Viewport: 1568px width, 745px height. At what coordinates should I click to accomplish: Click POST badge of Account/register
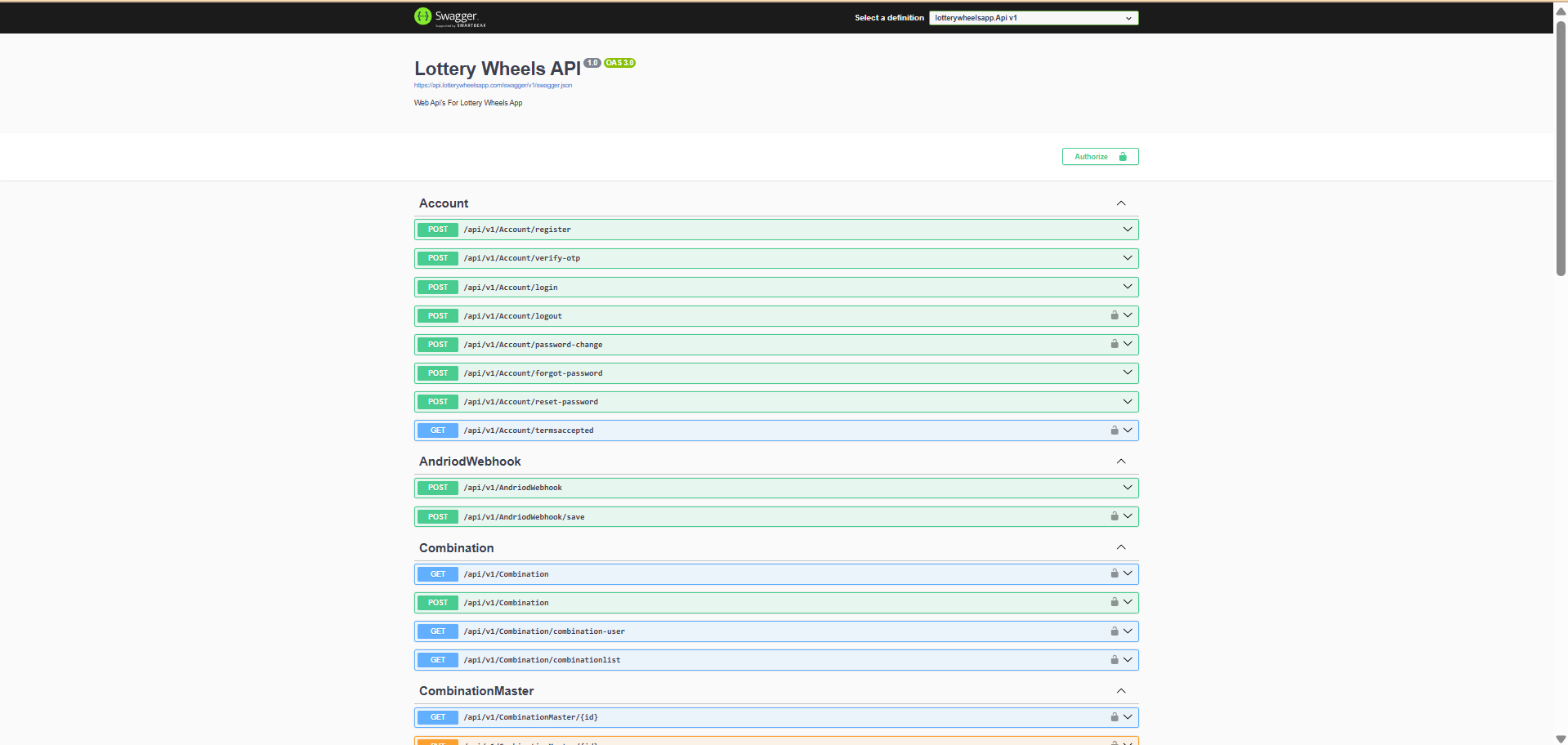click(x=438, y=230)
